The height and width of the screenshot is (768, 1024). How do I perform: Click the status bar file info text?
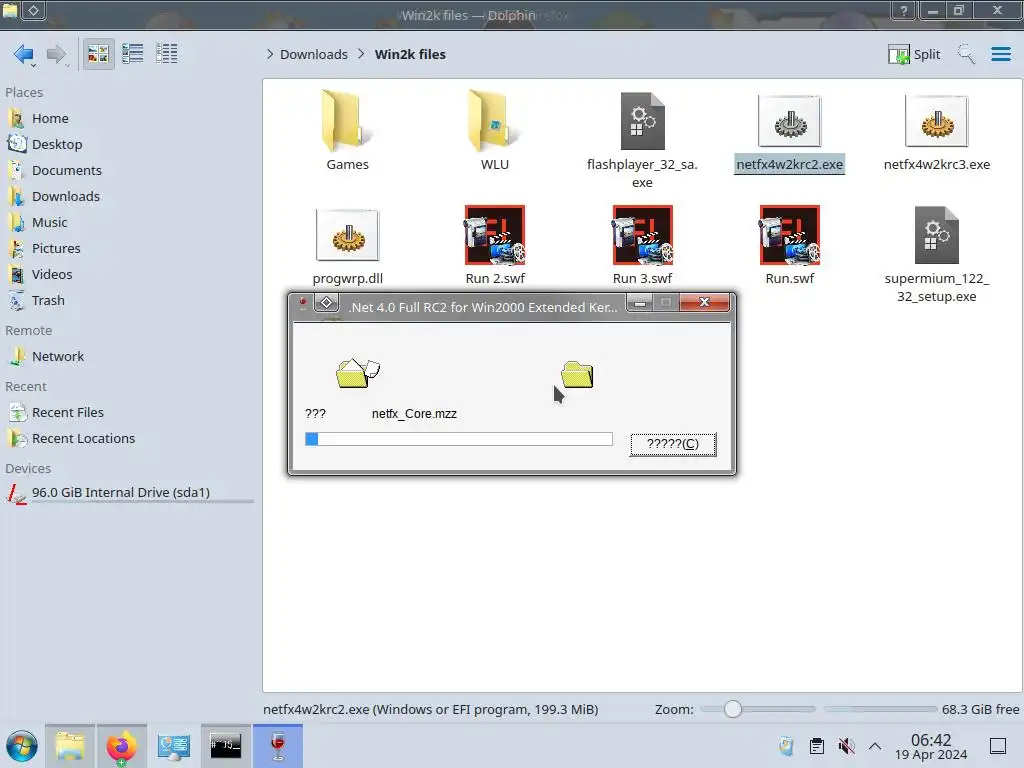[x=430, y=709]
